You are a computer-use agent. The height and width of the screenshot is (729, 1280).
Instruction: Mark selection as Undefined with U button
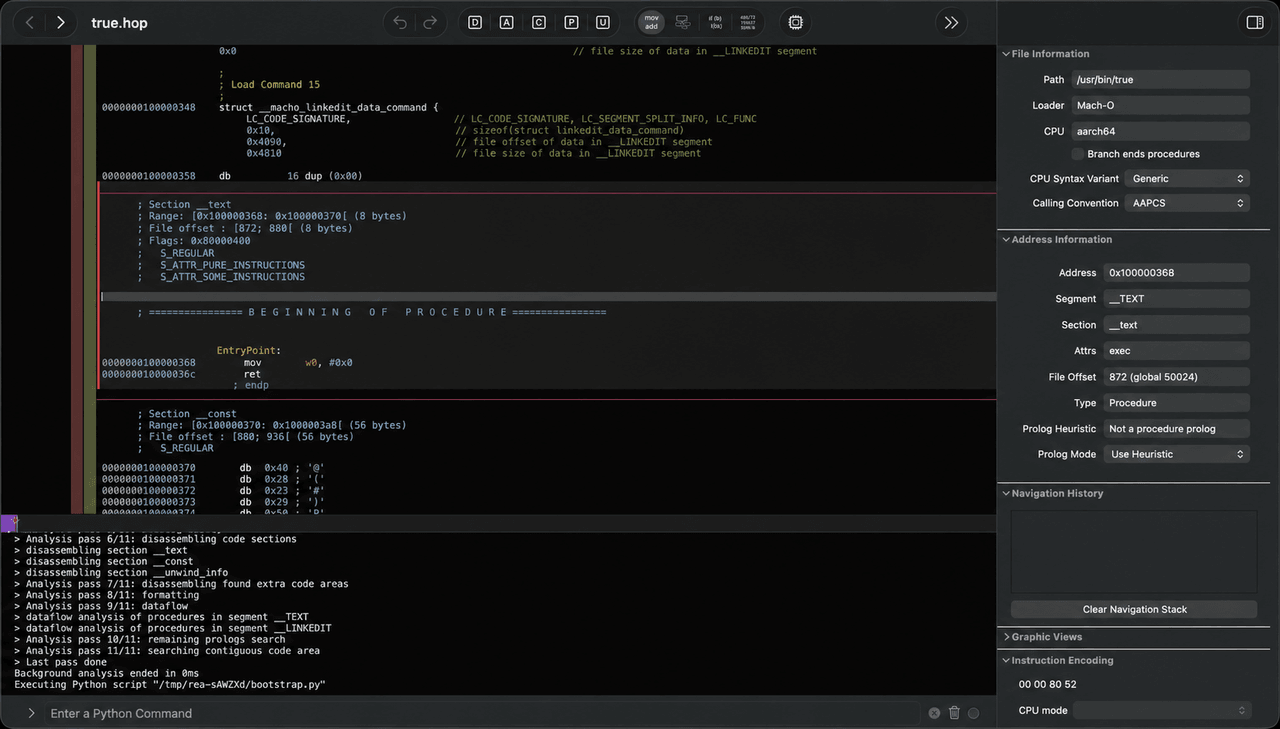603,22
